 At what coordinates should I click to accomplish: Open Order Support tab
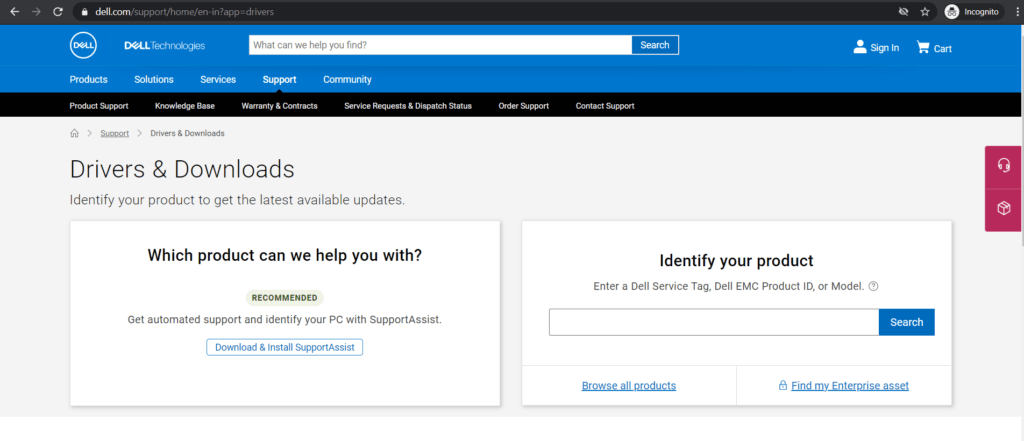click(524, 106)
